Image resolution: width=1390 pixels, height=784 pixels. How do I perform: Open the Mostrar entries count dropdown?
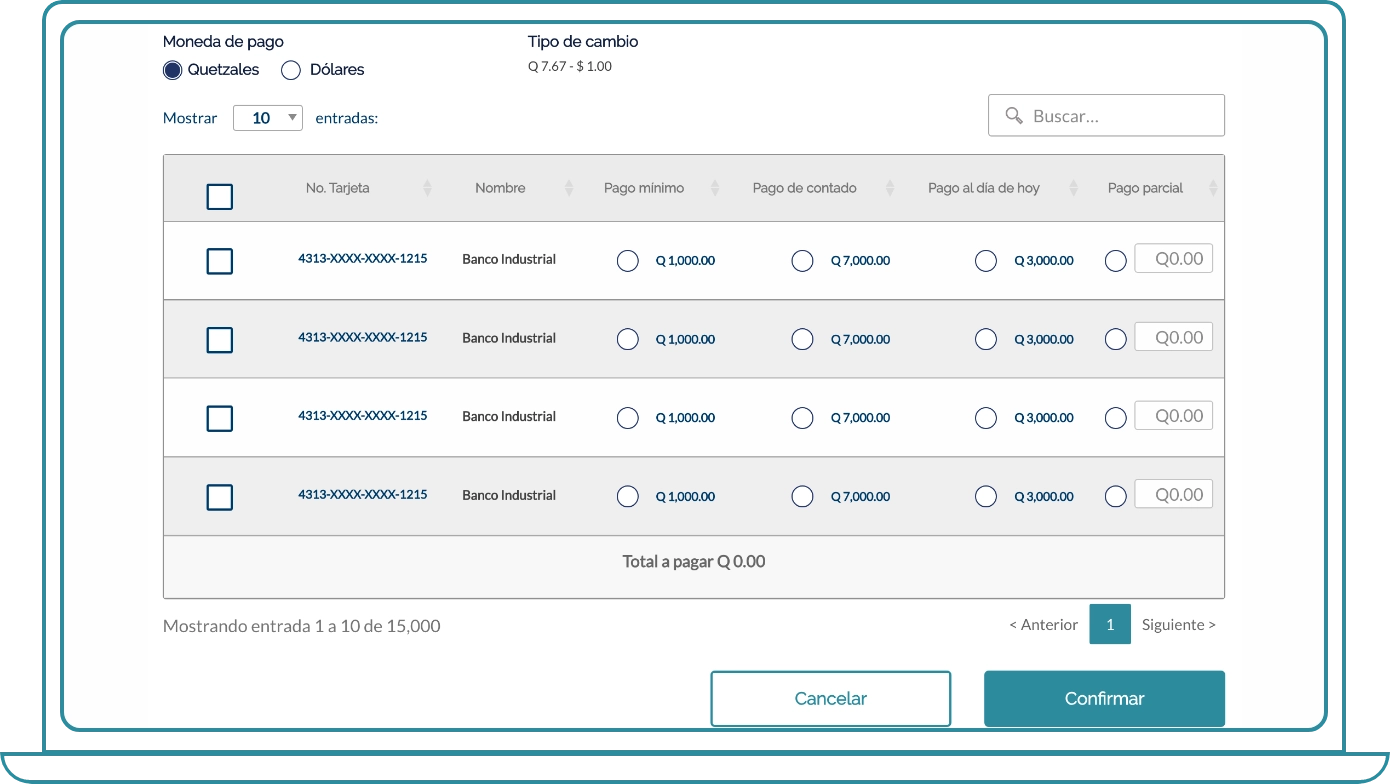pyautogui.click(x=268, y=118)
